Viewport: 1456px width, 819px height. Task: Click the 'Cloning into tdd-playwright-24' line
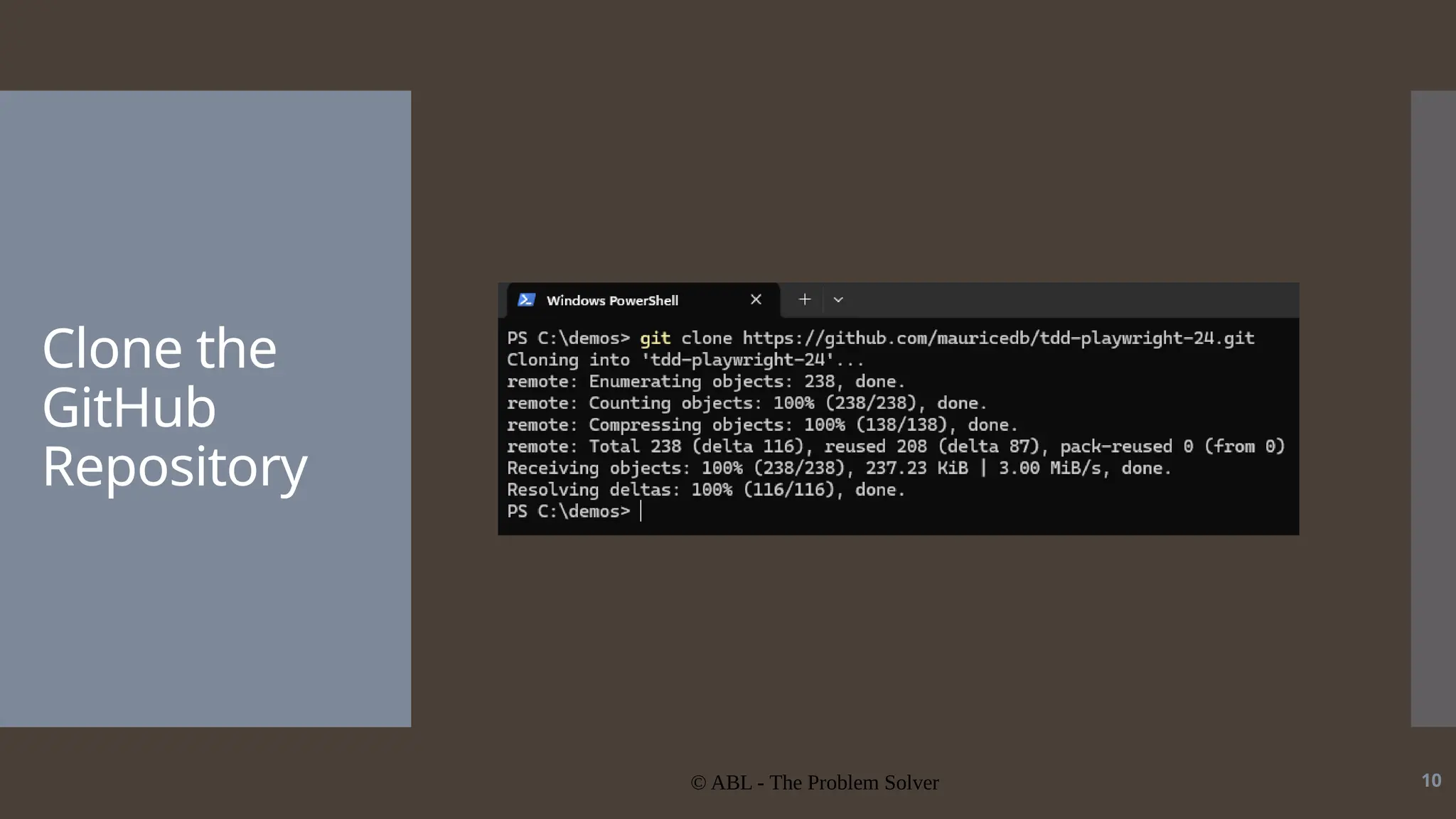click(685, 360)
